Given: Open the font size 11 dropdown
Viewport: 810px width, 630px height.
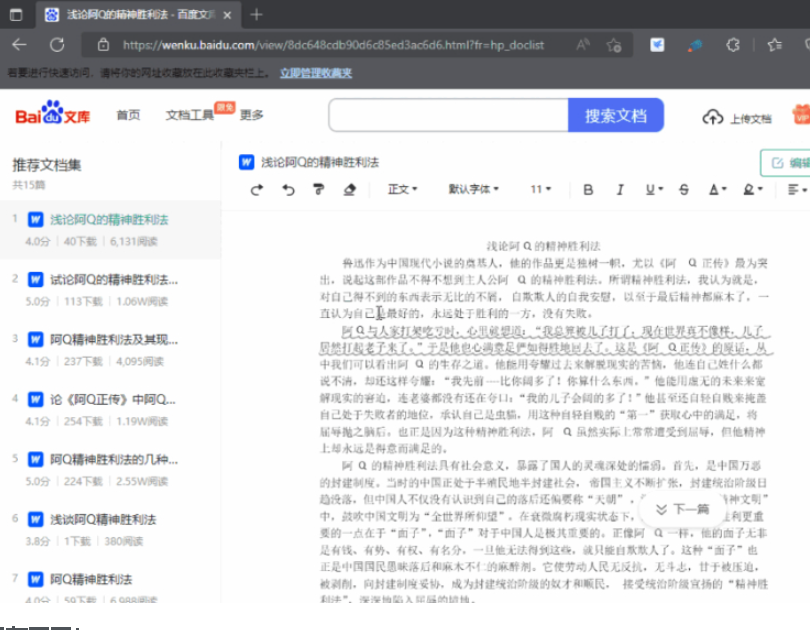Looking at the screenshot, I should tap(540, 189).
